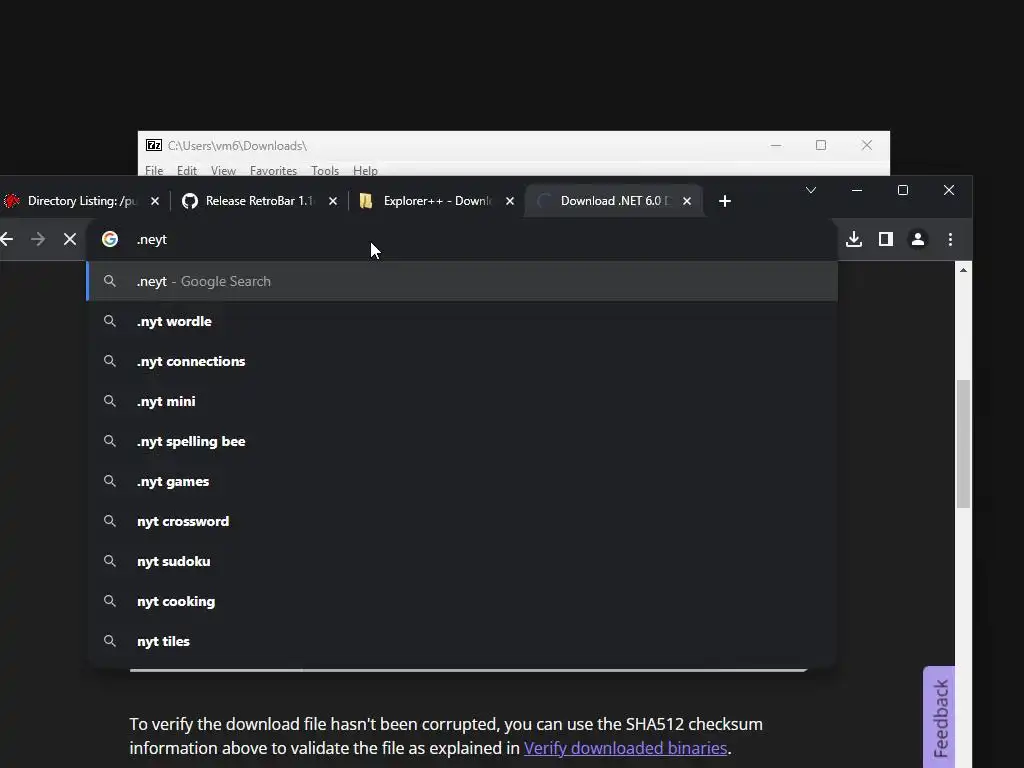Pick the '.nyt mini' suggestion

point(462,401)
